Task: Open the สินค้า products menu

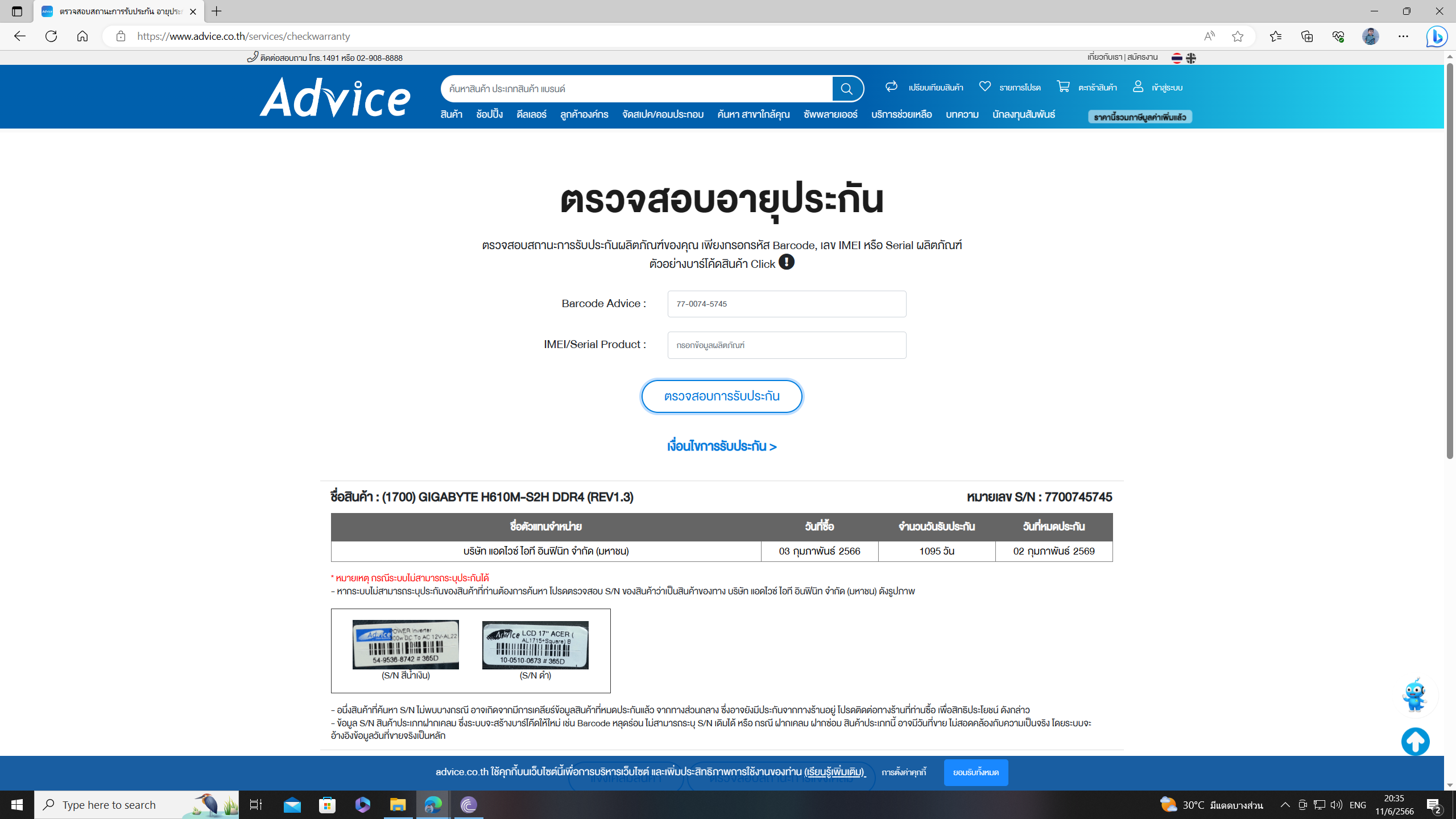Action: pyautogui.click(x=451, y=114)
